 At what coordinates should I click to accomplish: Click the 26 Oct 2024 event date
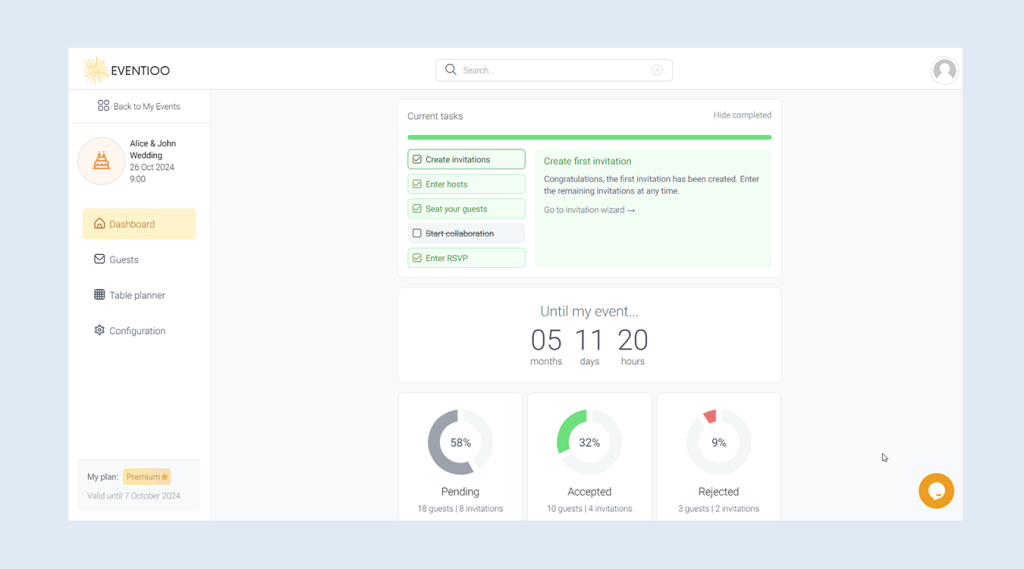(x=152, y=167)
